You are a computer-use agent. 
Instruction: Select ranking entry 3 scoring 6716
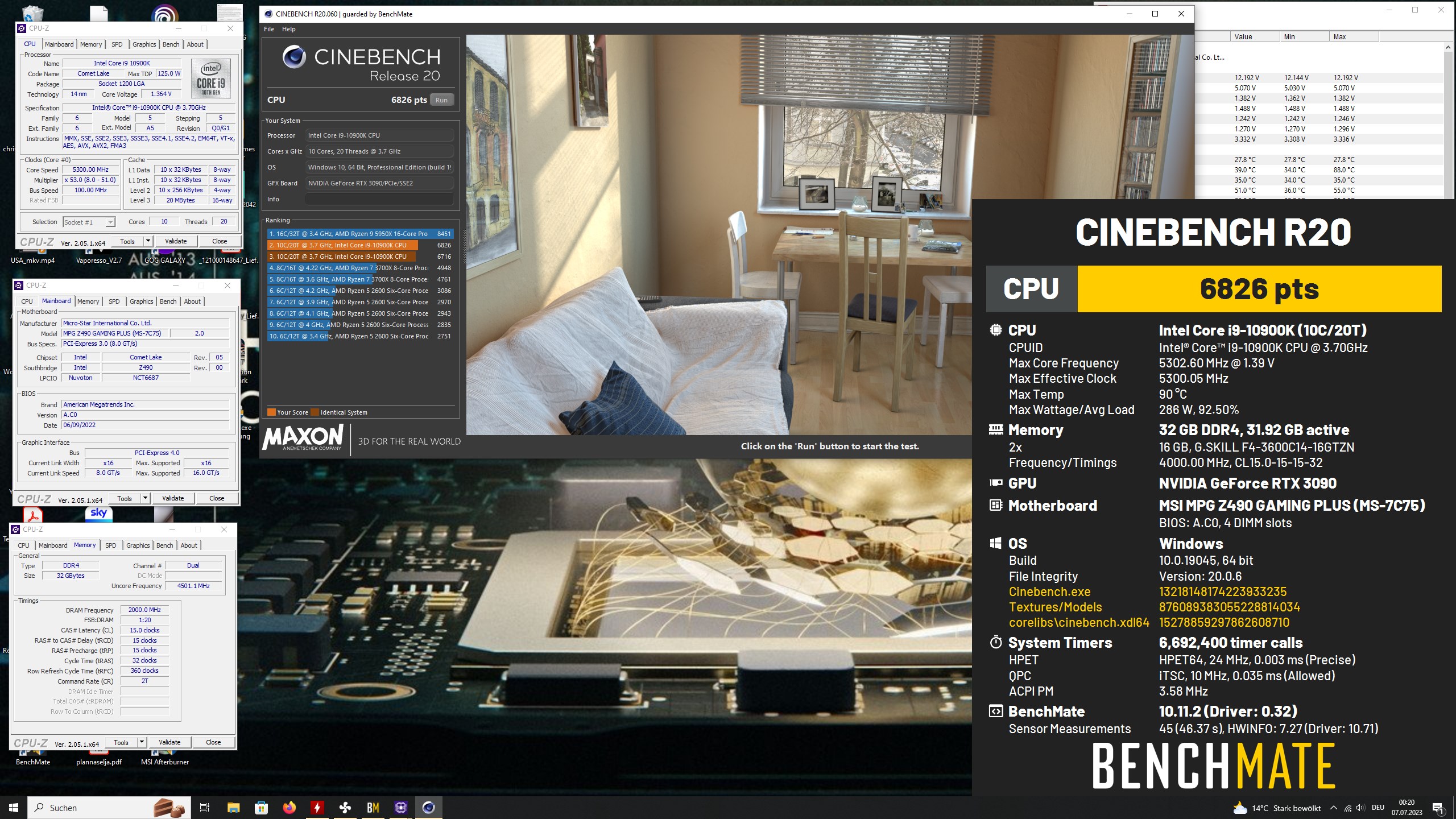click(360, 257)
